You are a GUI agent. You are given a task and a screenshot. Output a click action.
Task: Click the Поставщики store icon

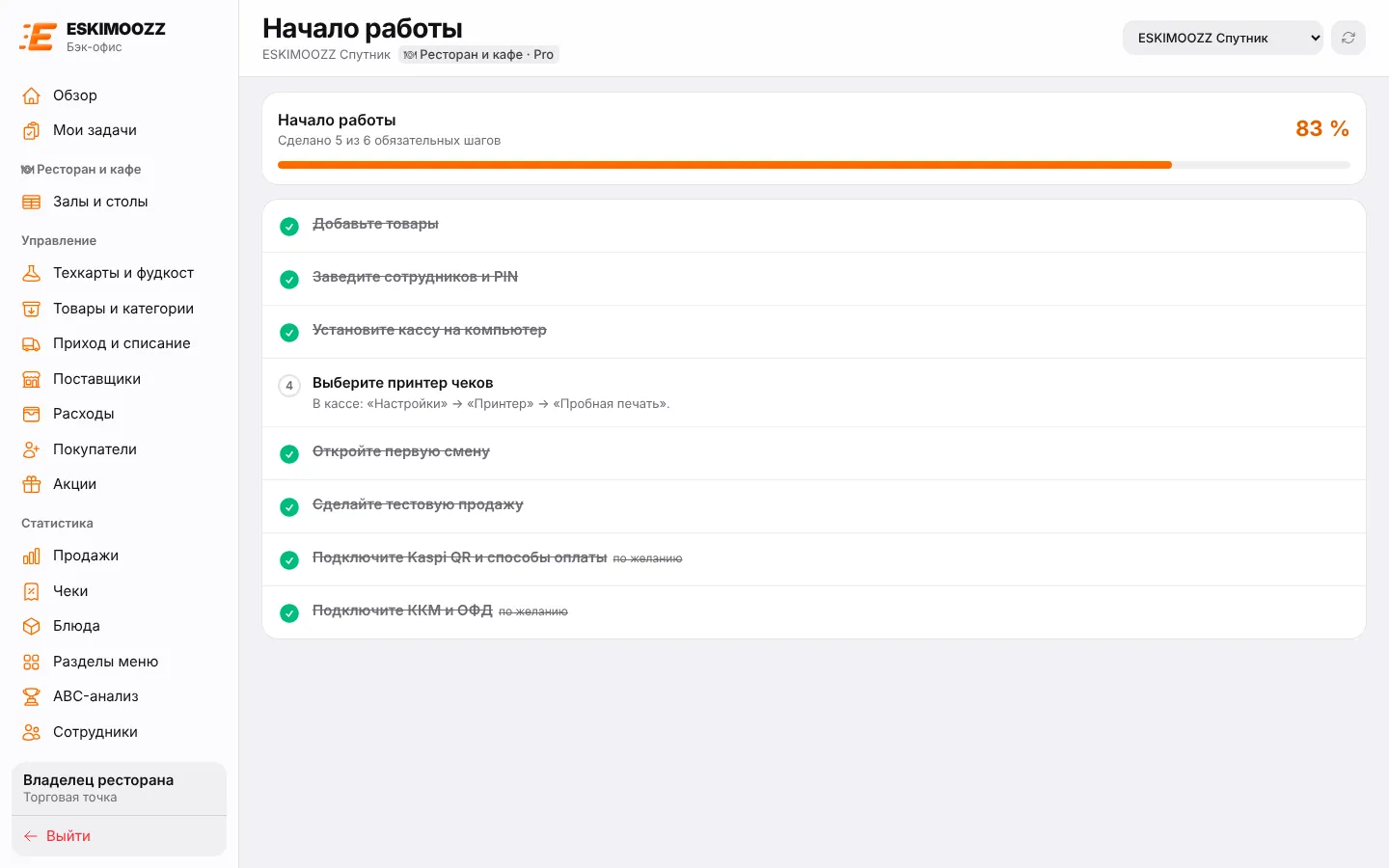tap(32, 379)
